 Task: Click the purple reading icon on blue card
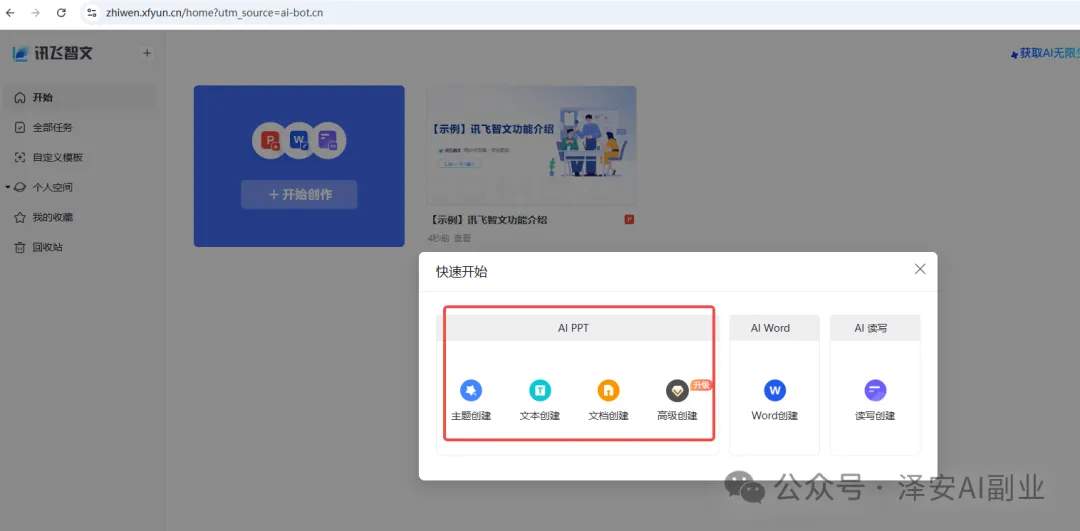pos(329,141)
